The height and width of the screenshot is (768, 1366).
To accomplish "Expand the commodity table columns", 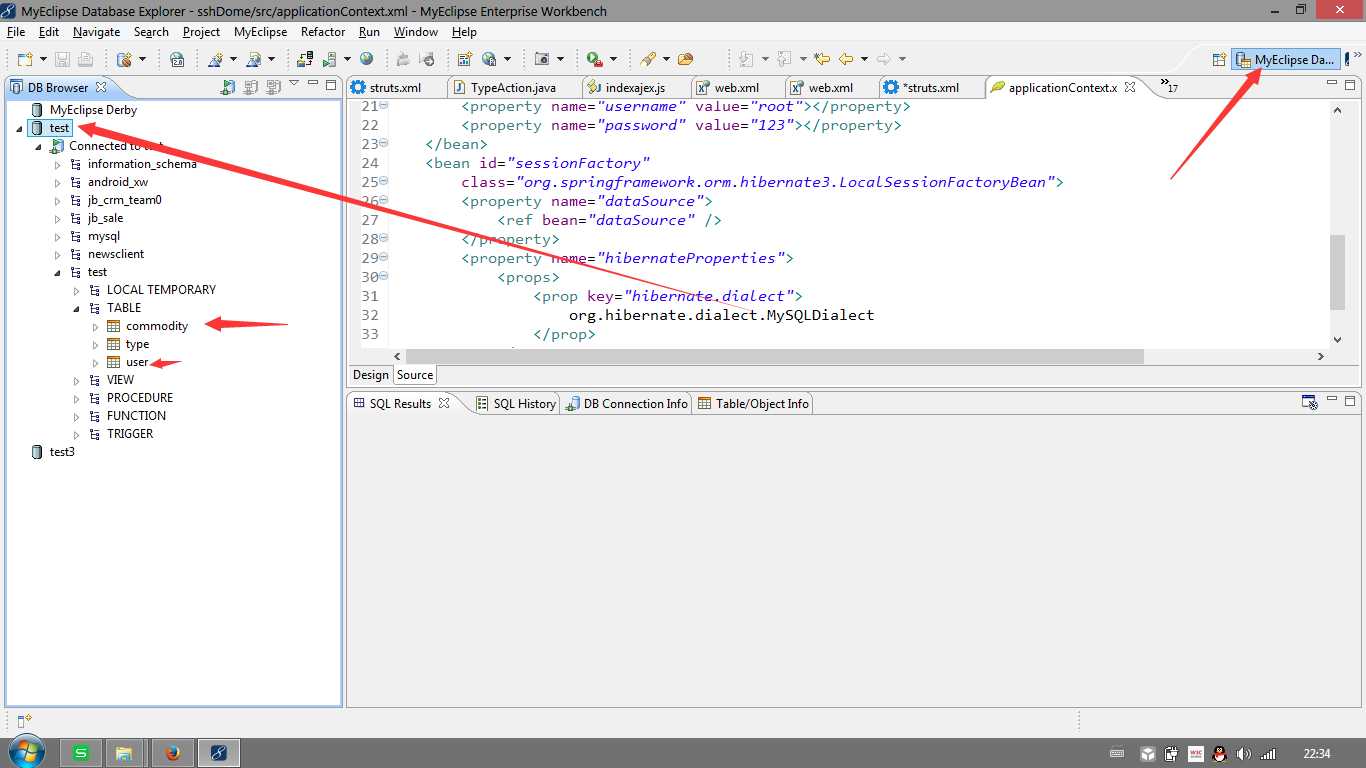I will (x=96, y=326).
